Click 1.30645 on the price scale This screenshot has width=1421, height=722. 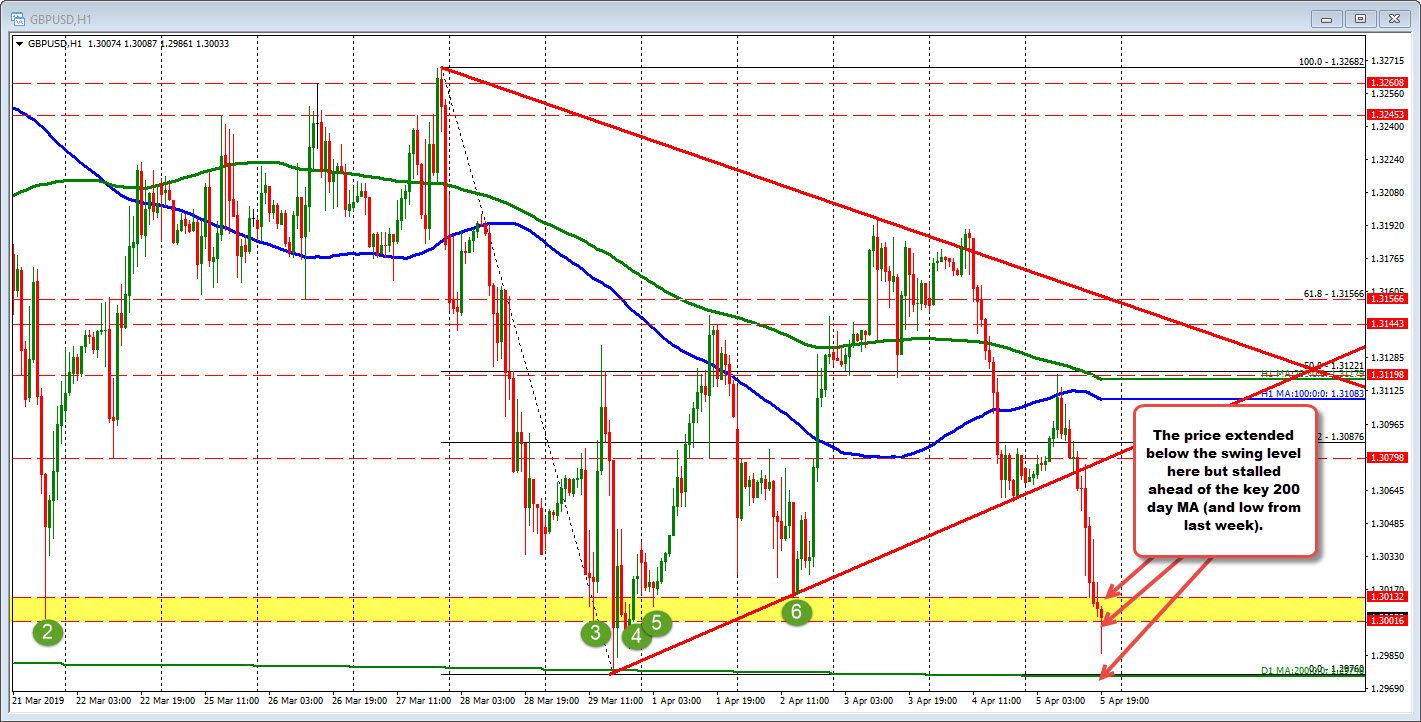[1388, 490]
